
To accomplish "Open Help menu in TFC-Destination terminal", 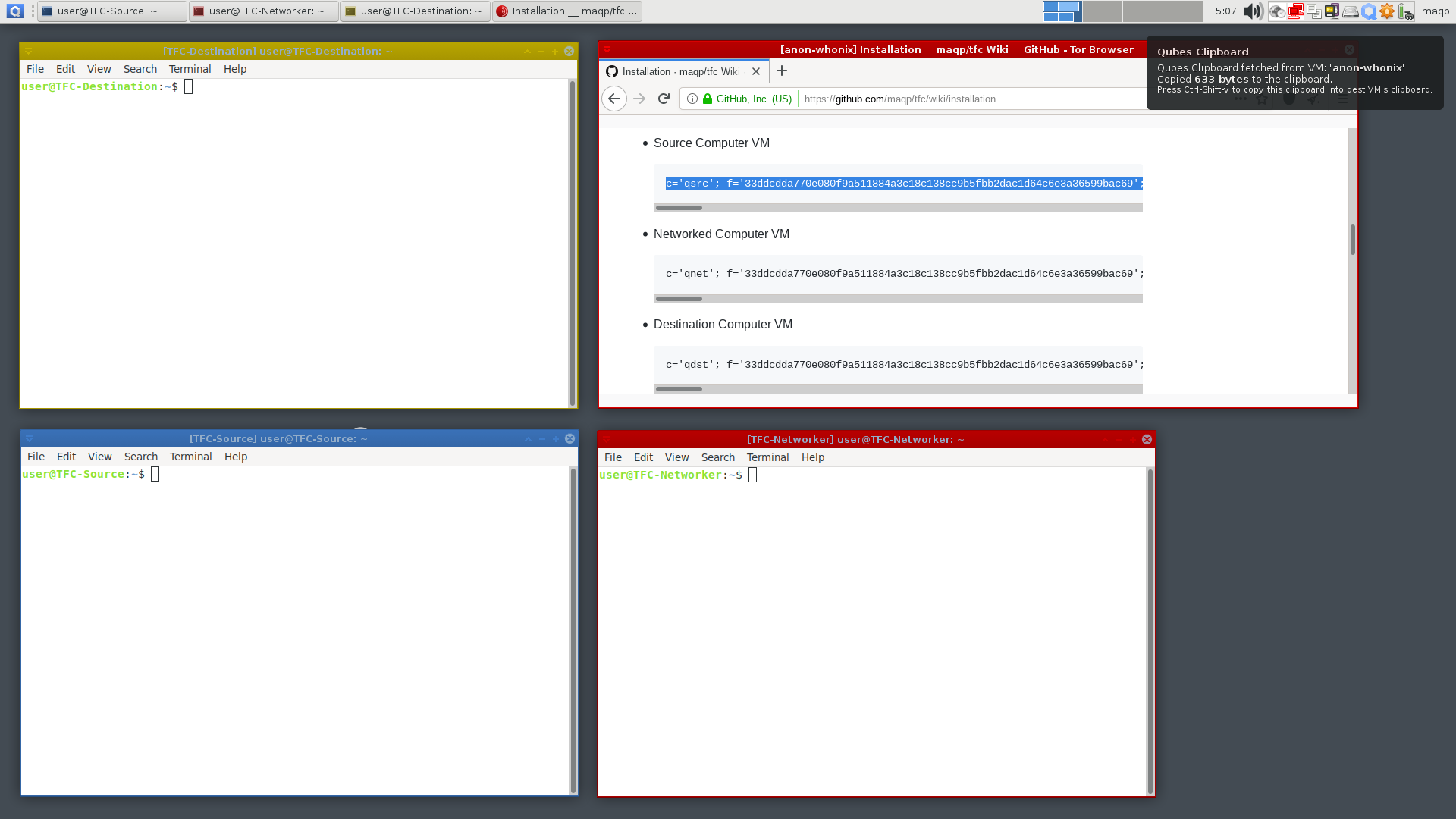I will point(235,69).
